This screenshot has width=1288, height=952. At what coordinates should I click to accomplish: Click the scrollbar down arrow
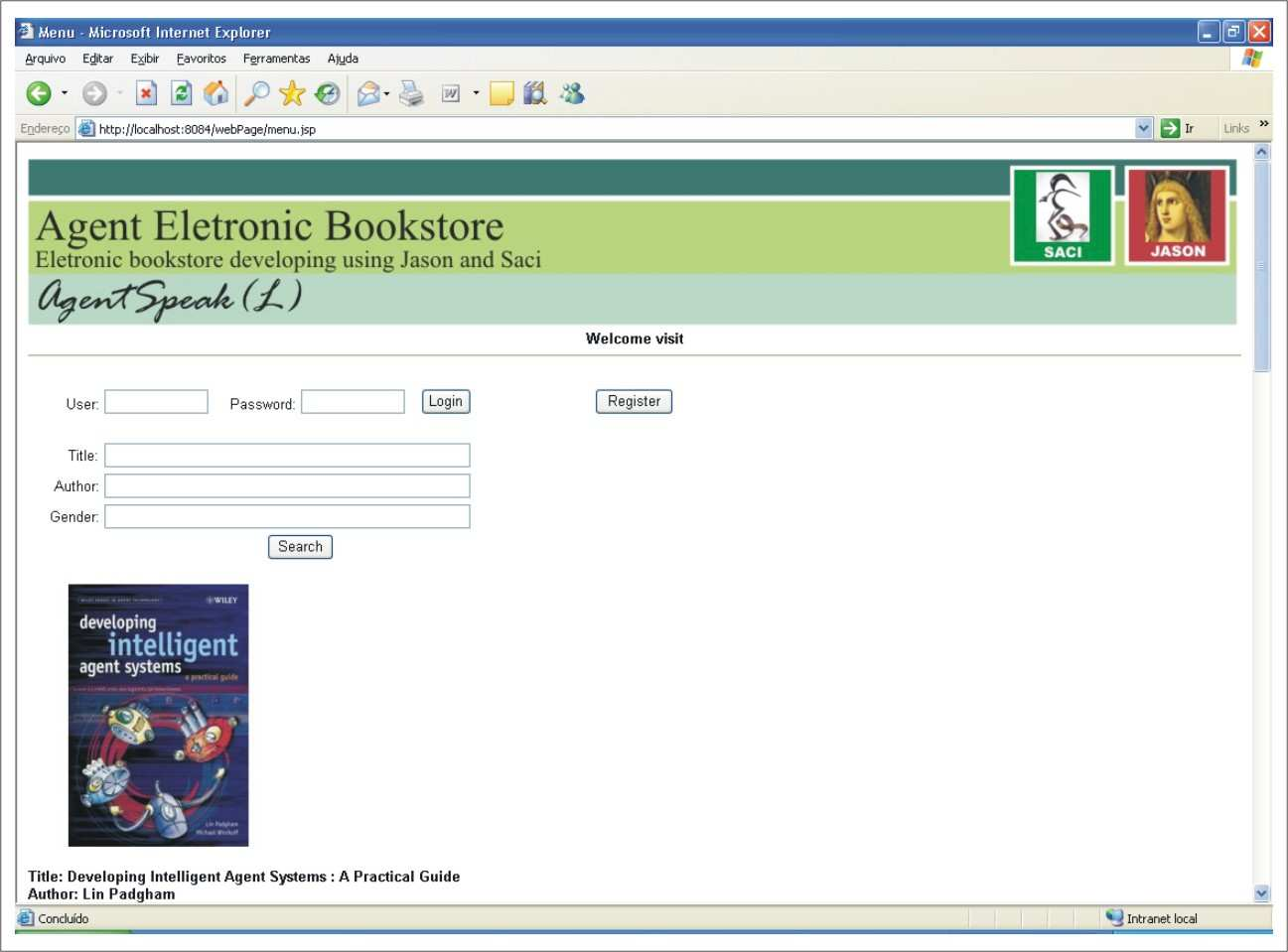(1262, 893)
